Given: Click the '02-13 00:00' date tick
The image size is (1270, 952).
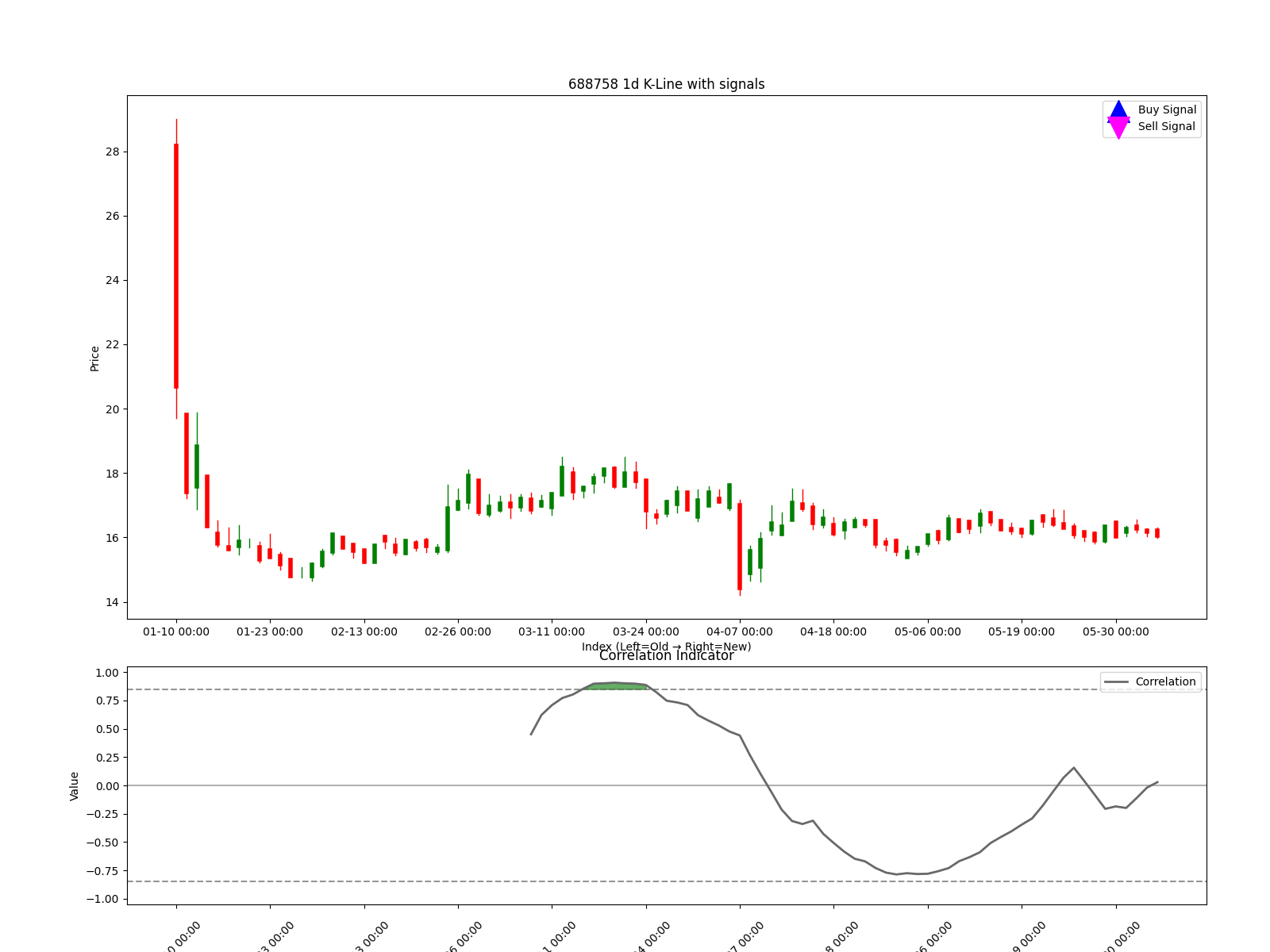Looking at the screenshot, I should [x=364, y=631].
